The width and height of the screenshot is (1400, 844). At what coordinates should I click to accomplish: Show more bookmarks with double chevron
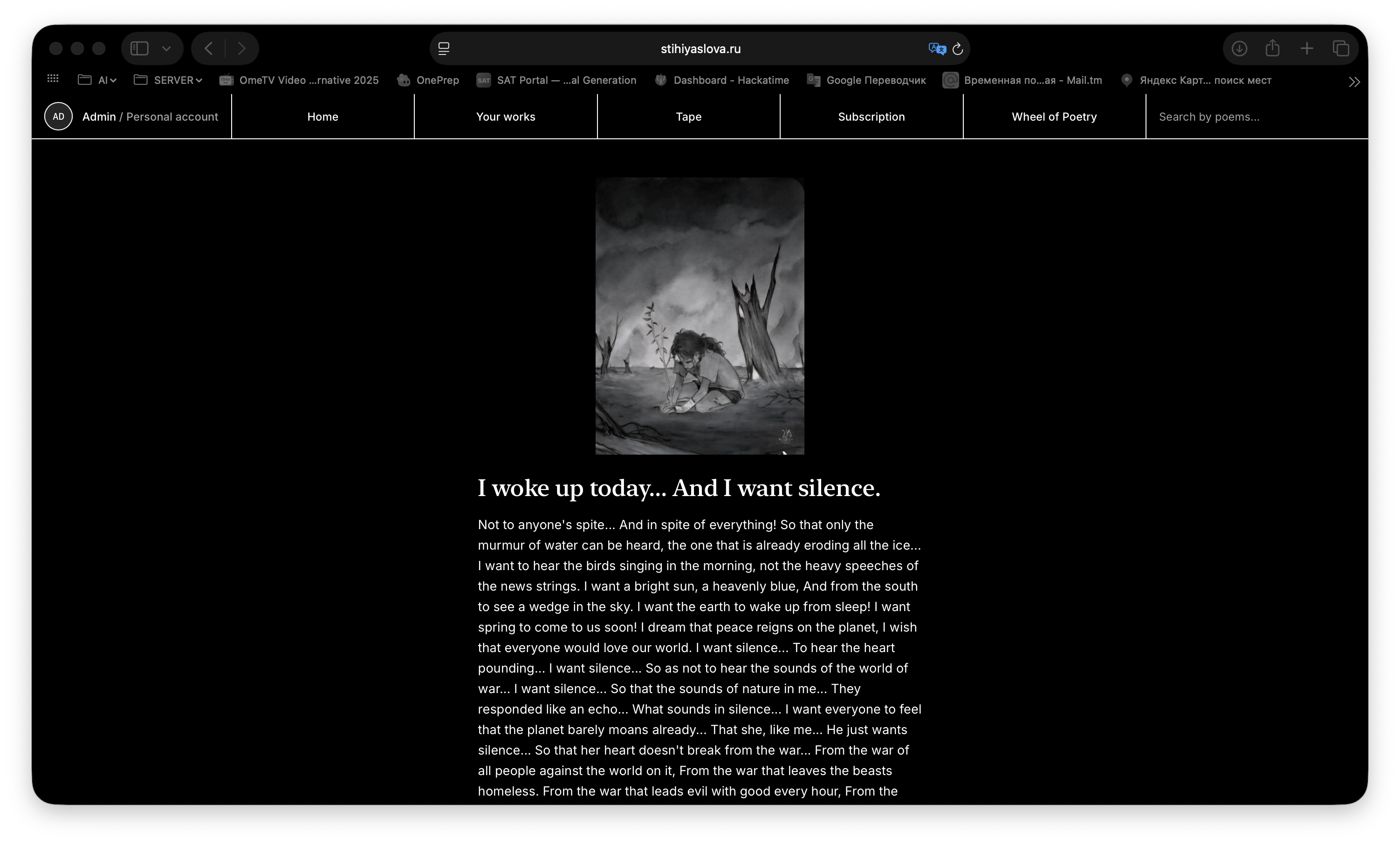point(1354,82)
